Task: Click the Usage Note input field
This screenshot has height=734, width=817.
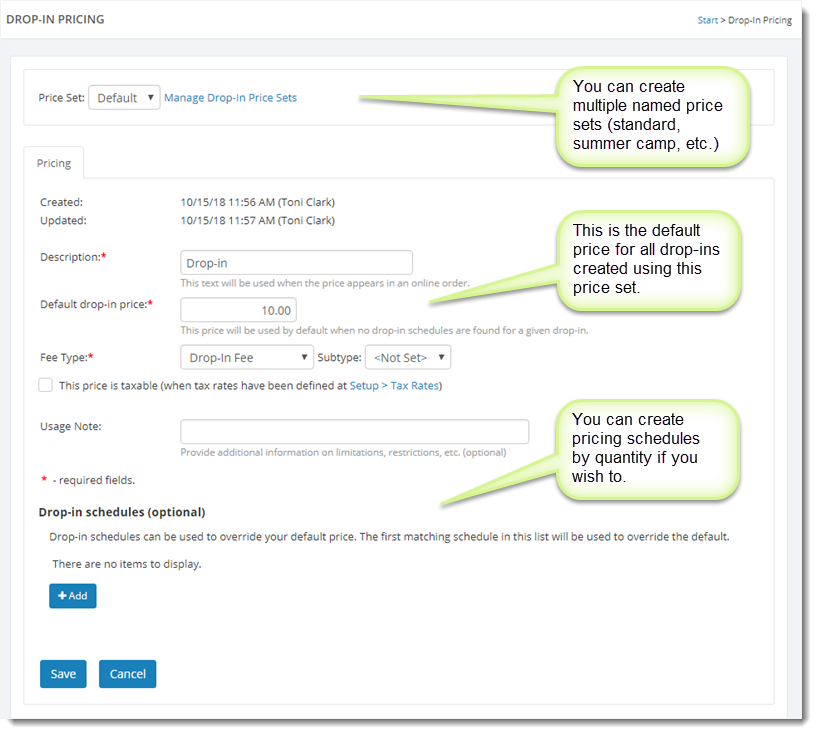Action: 354,431
